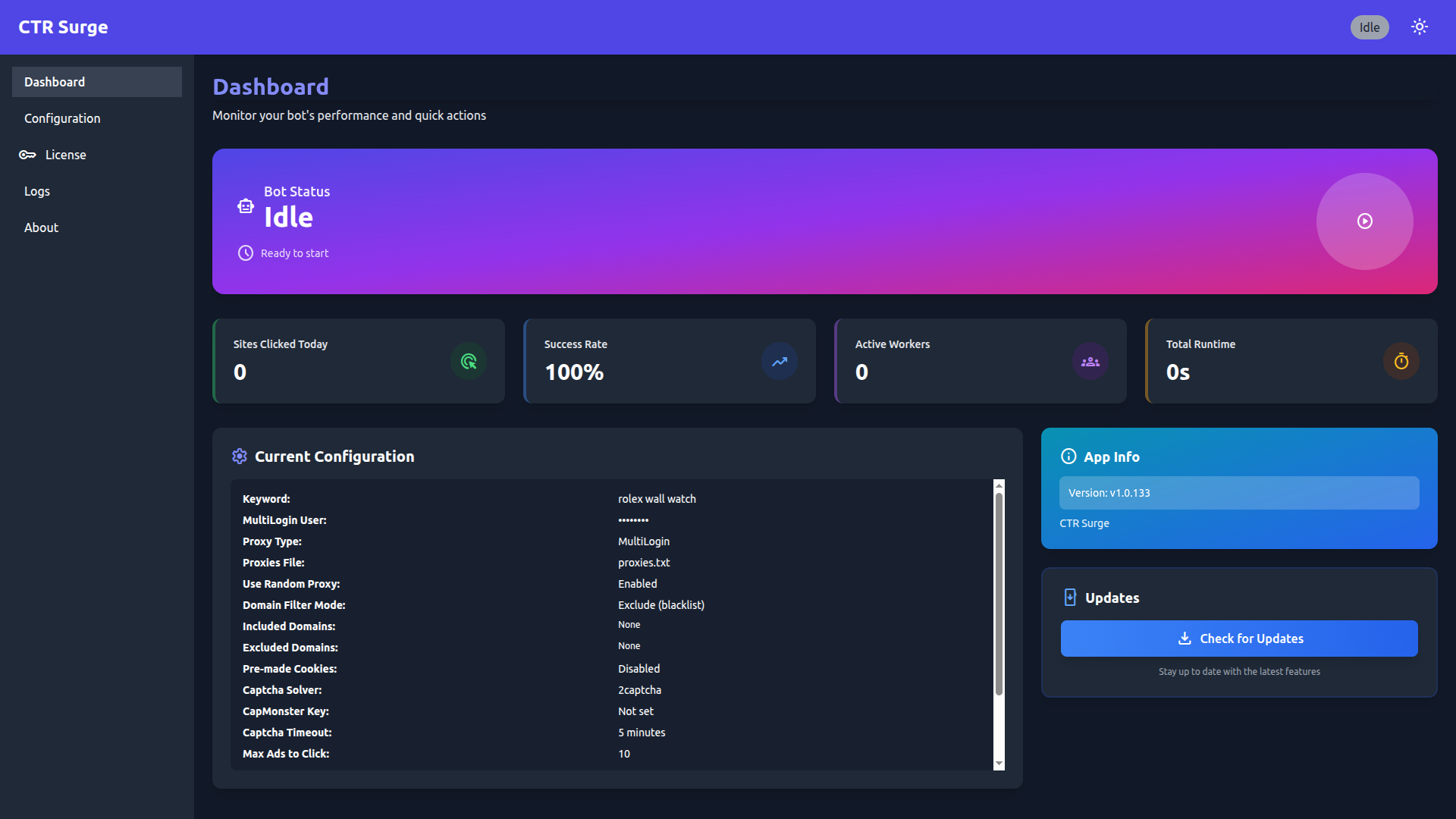Viewport: 1456px width, 819px height.
Task: Click the bot icon on the Bot Status banner
Action: click(x=245, y=206)
